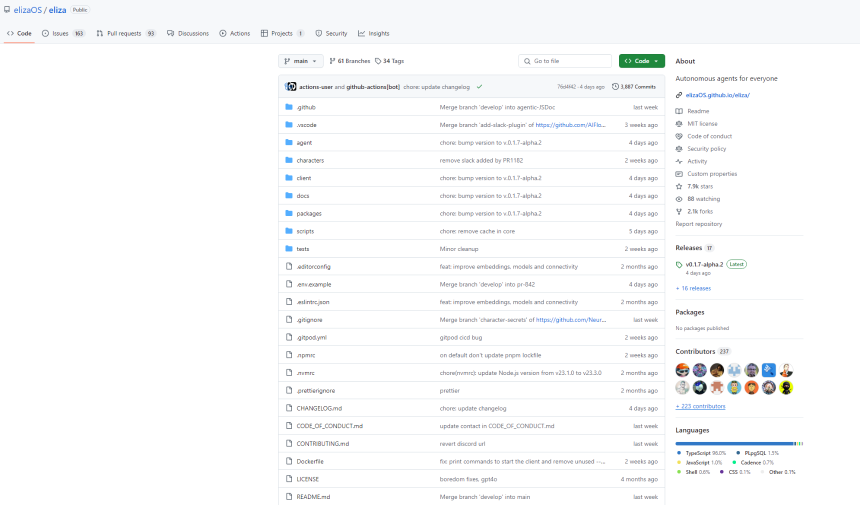
Task: Open the .nvmrc file
Action: [305, 373]
